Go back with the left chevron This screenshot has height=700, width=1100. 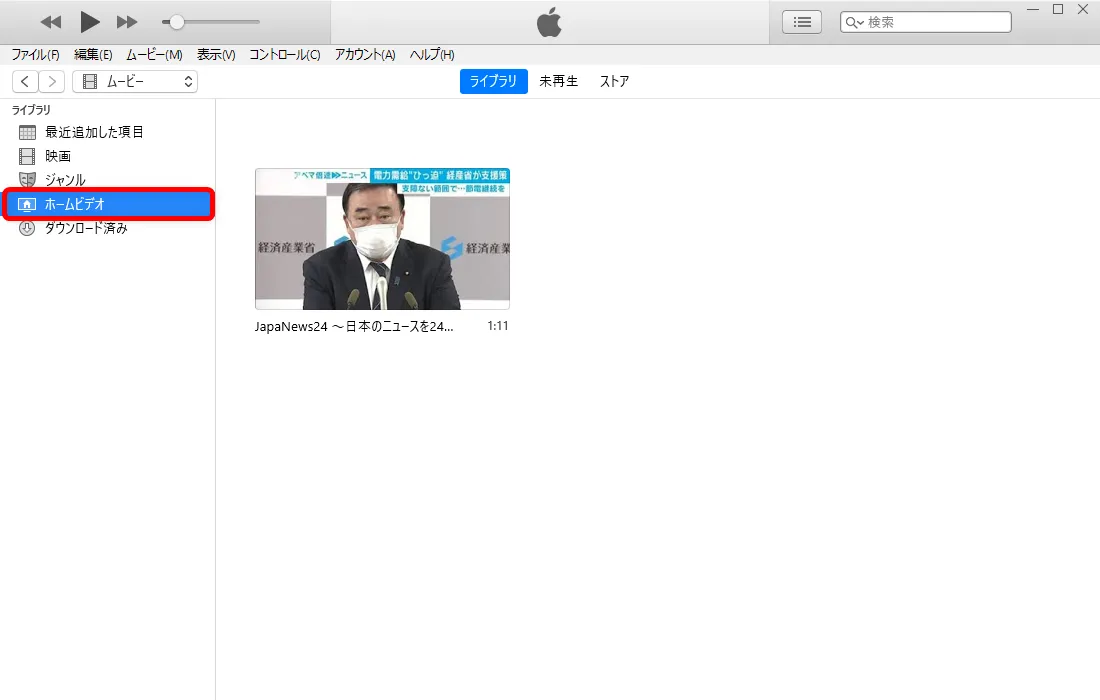coord(25,81)
